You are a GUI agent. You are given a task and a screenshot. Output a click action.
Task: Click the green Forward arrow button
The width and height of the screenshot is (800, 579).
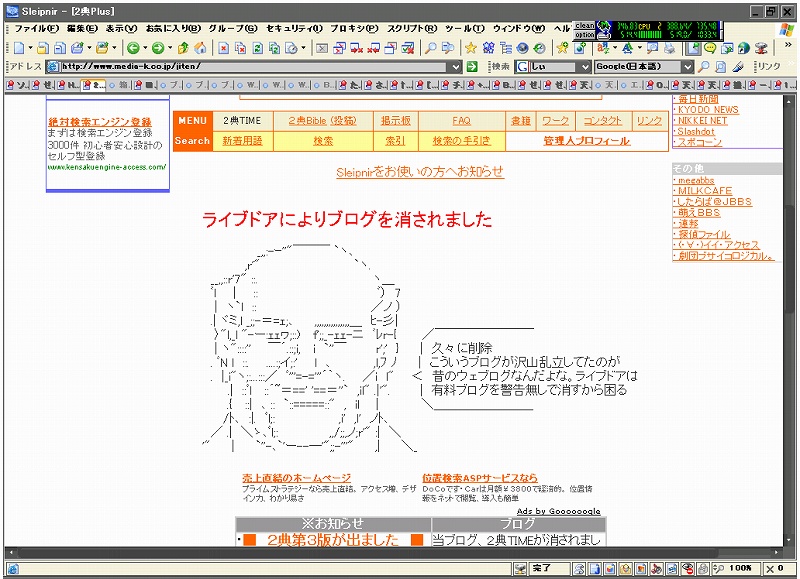click(158, 48)
